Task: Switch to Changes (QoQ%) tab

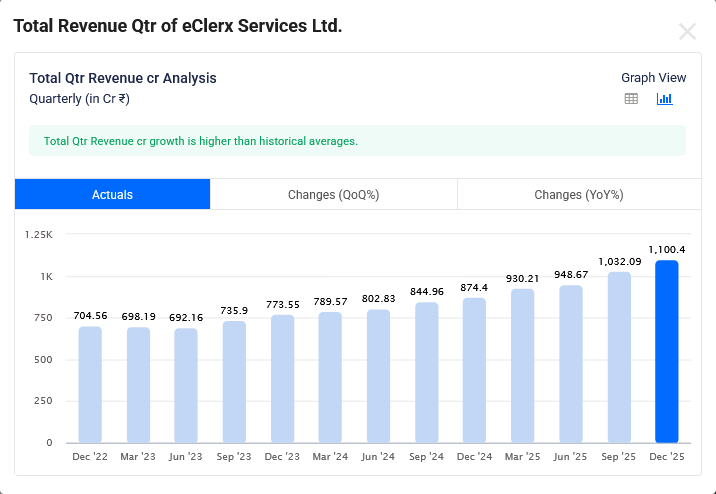Action: (333, 194)
